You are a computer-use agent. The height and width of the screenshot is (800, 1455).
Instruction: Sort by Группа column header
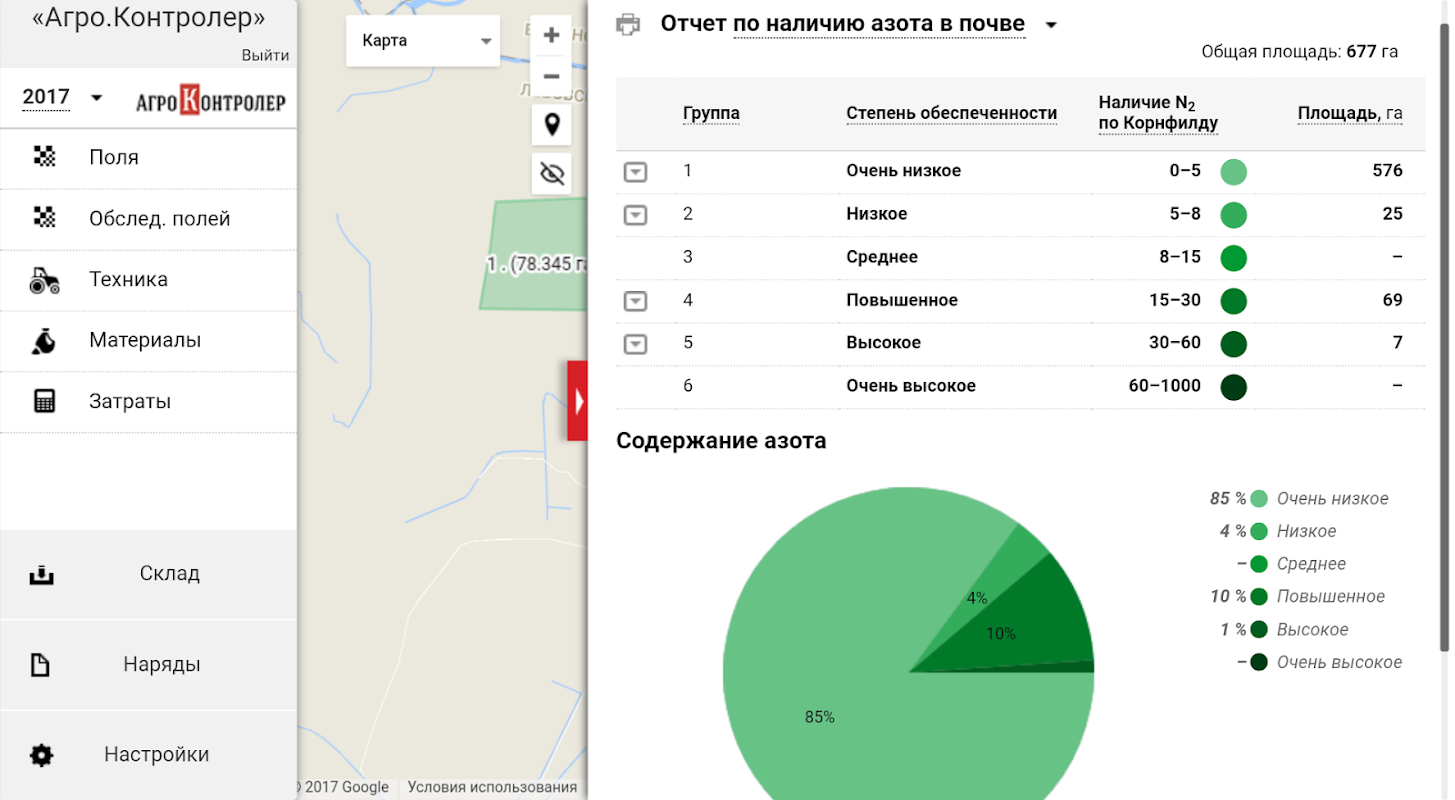pyautogui.click(x=711, y=113)
